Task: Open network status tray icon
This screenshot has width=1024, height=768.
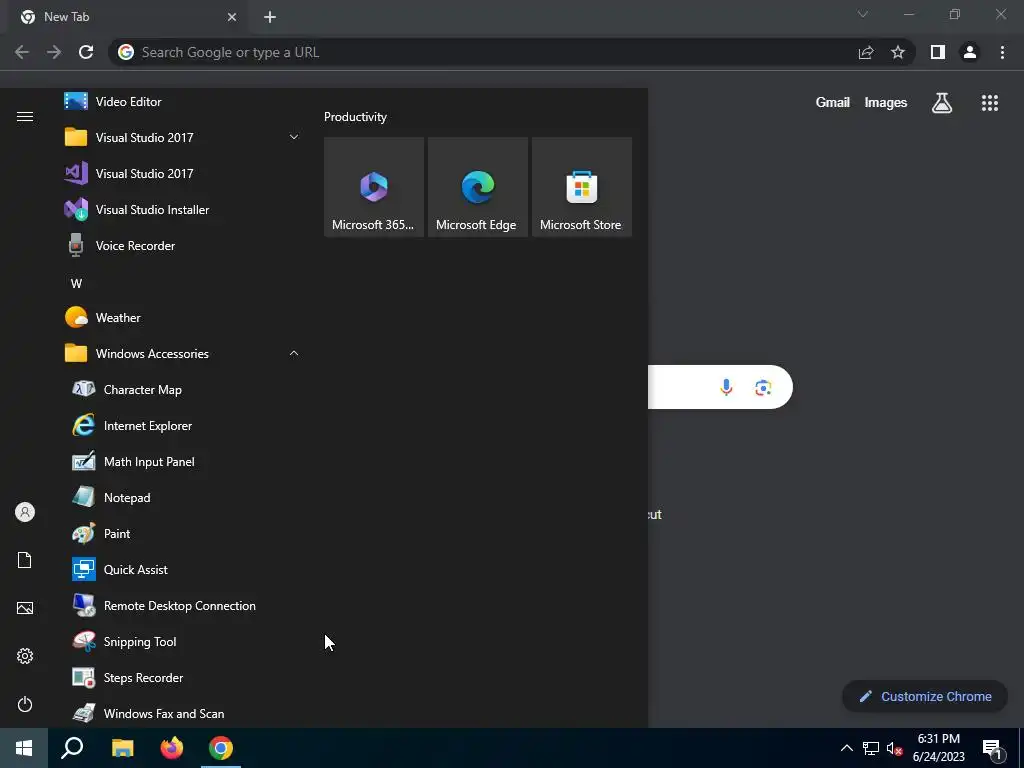Action: click(x=871, y=748)
